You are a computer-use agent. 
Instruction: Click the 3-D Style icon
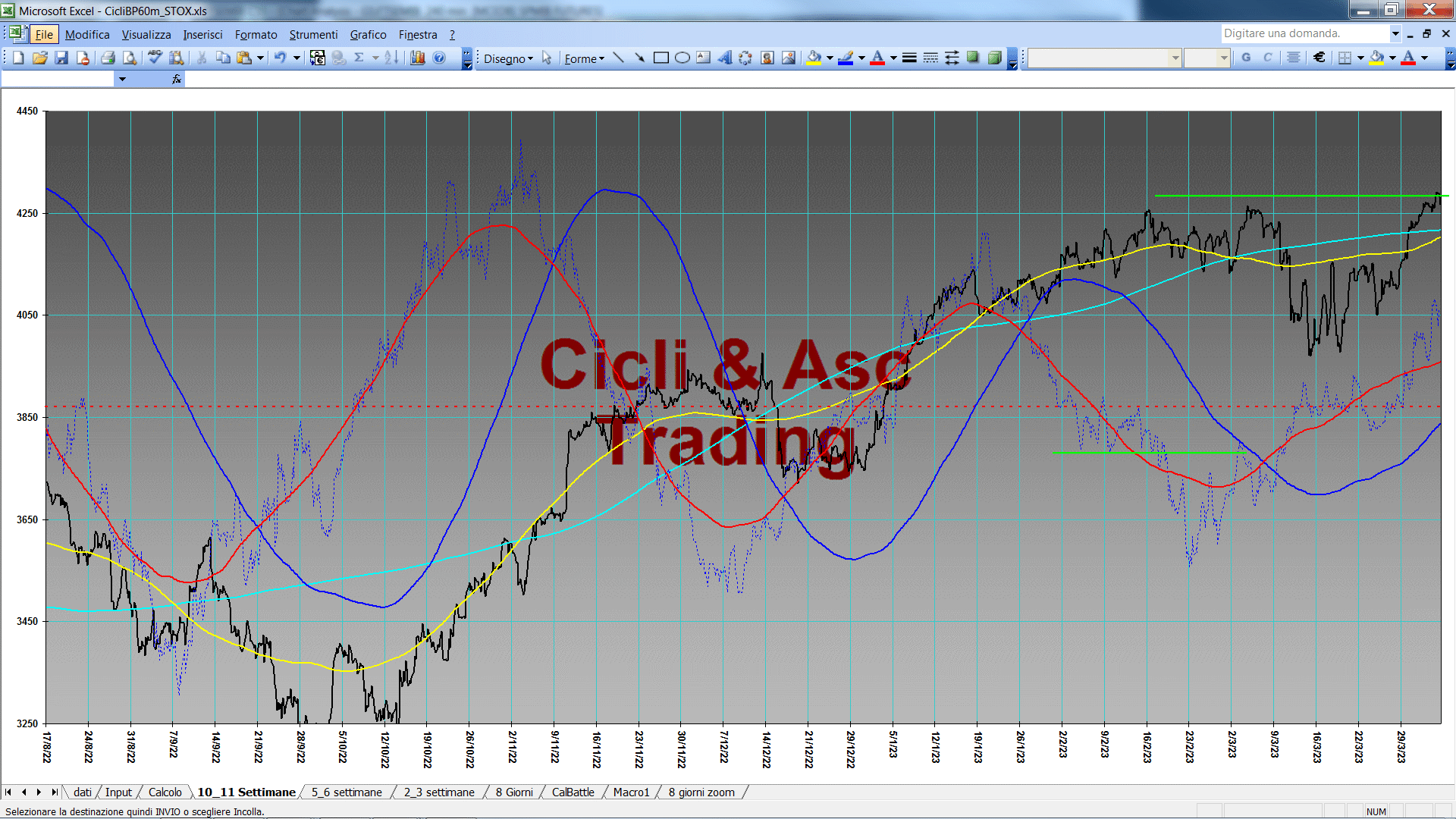tap(994, 58)
